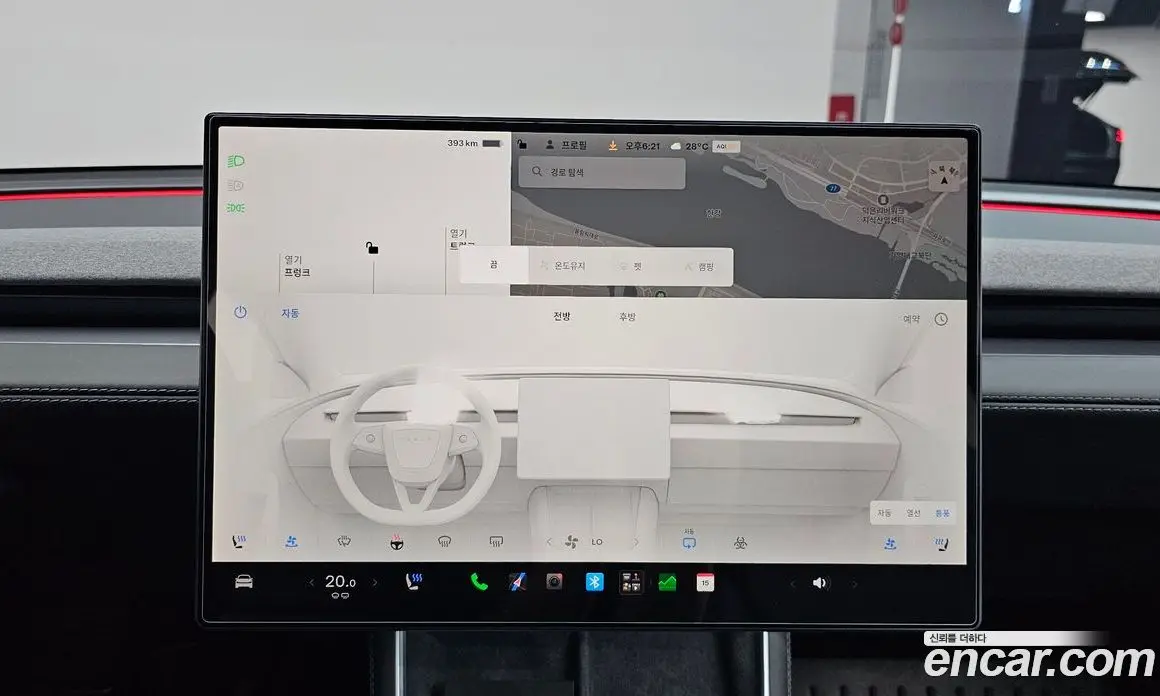Tap the green headlight indicator icon
This screenshot has width=1160, height=696.
coord(236,161)
